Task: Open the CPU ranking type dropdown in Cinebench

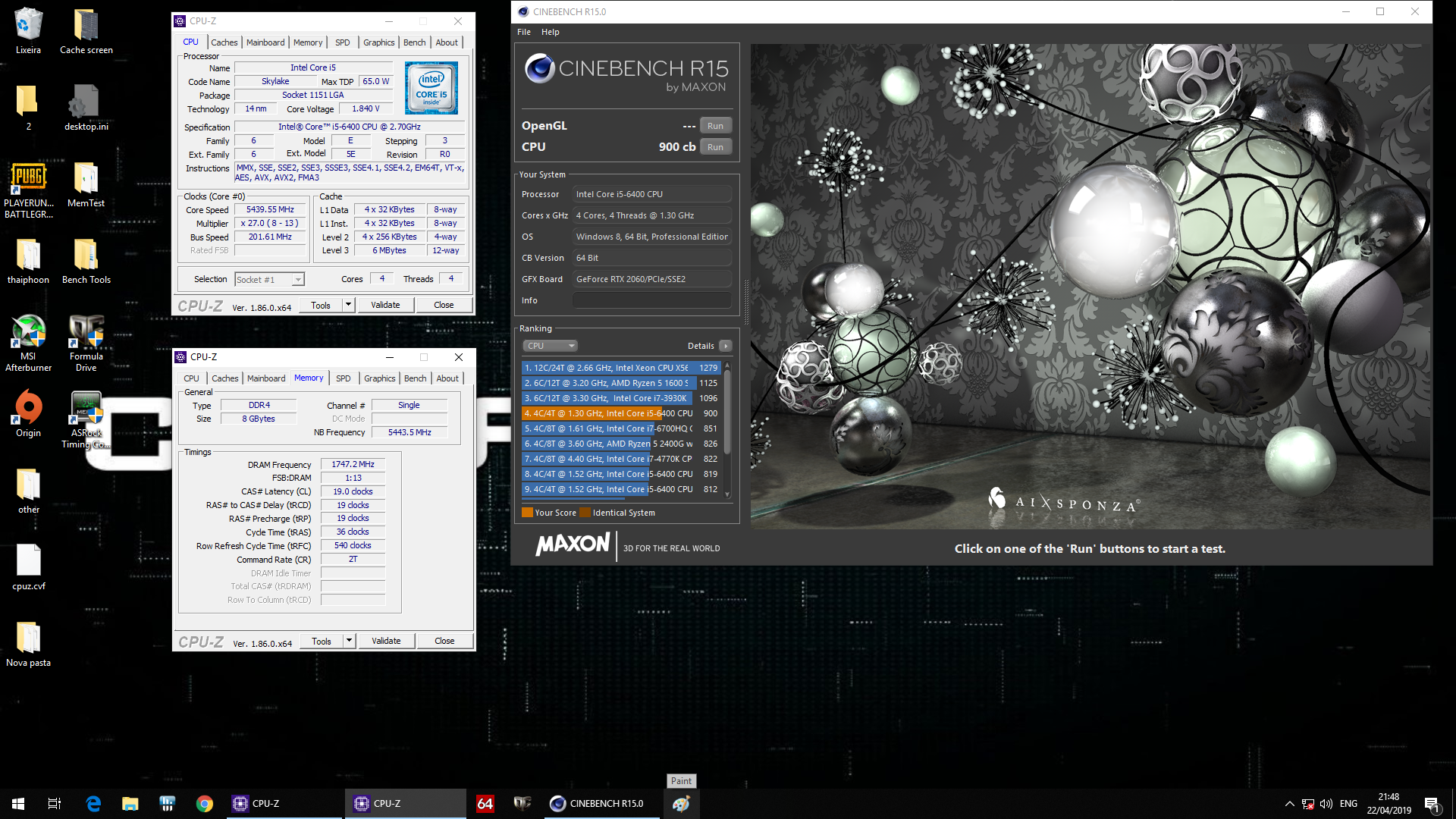Action: [x=550, y=346]
